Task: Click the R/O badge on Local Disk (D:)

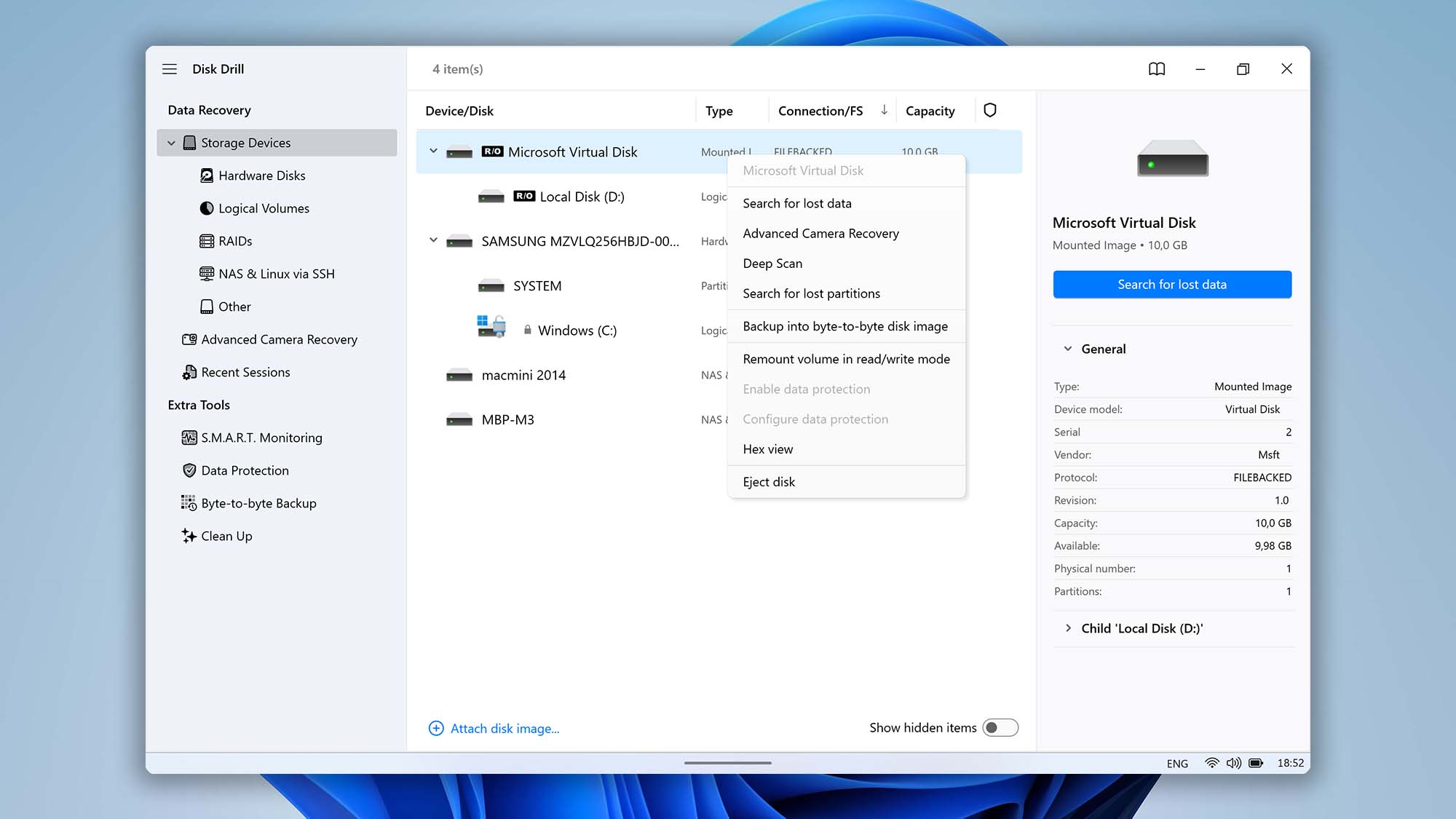Action: [x=524, y=196]
